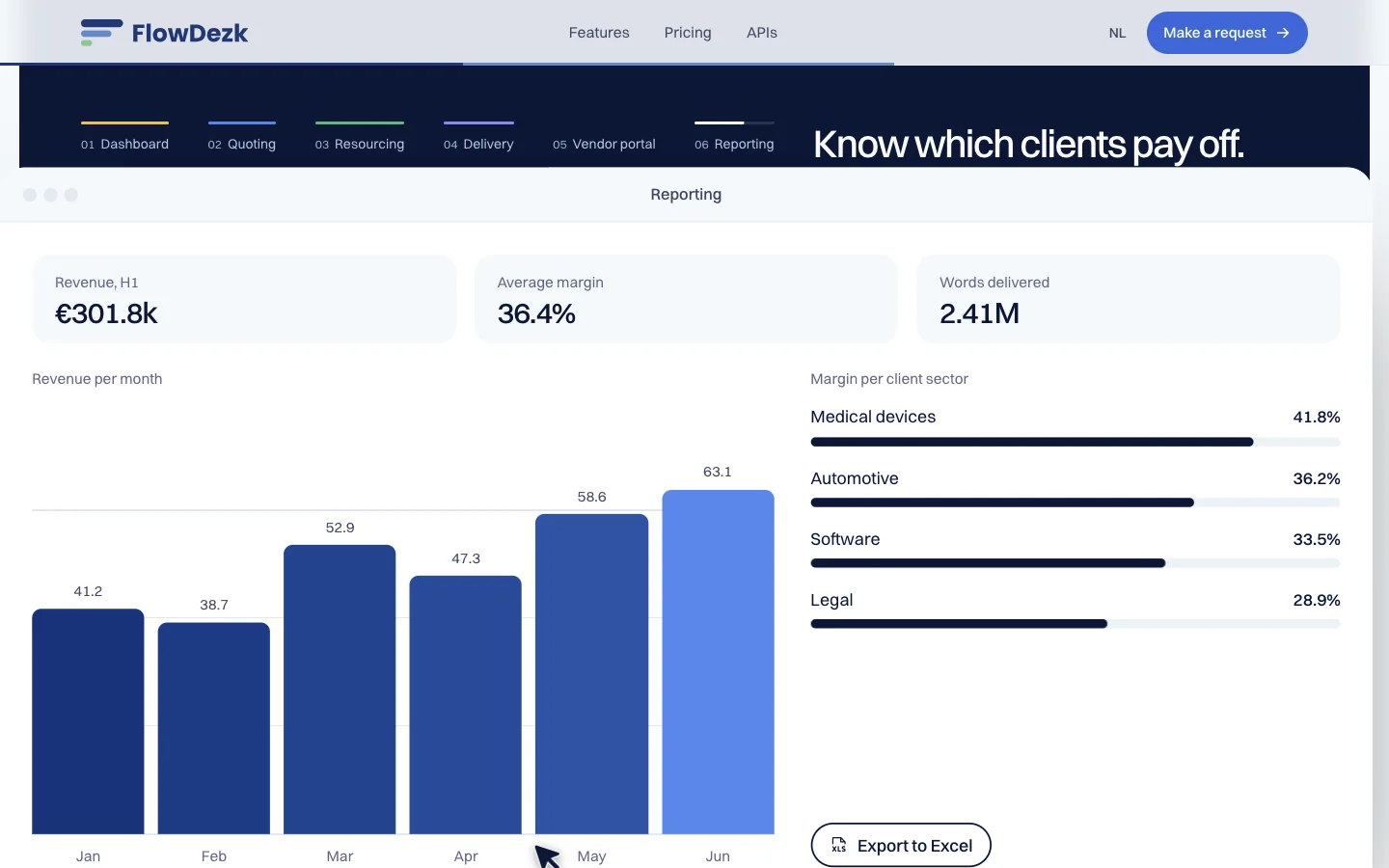Go to APIs in the navigation
1389x868 pixels.
pyautogui.click(x=762, y=33)
